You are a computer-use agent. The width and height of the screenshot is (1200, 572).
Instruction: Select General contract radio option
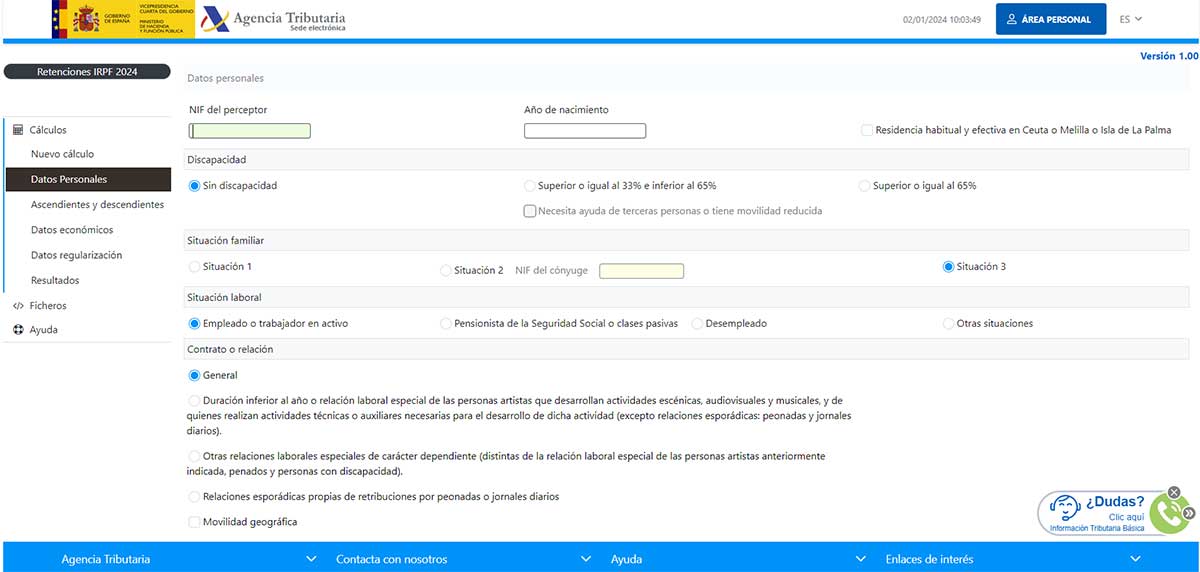[x=195, y=376]
